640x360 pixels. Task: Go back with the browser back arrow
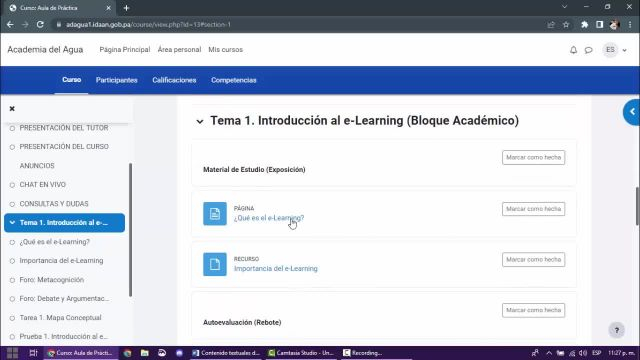(x=10, y=24)
